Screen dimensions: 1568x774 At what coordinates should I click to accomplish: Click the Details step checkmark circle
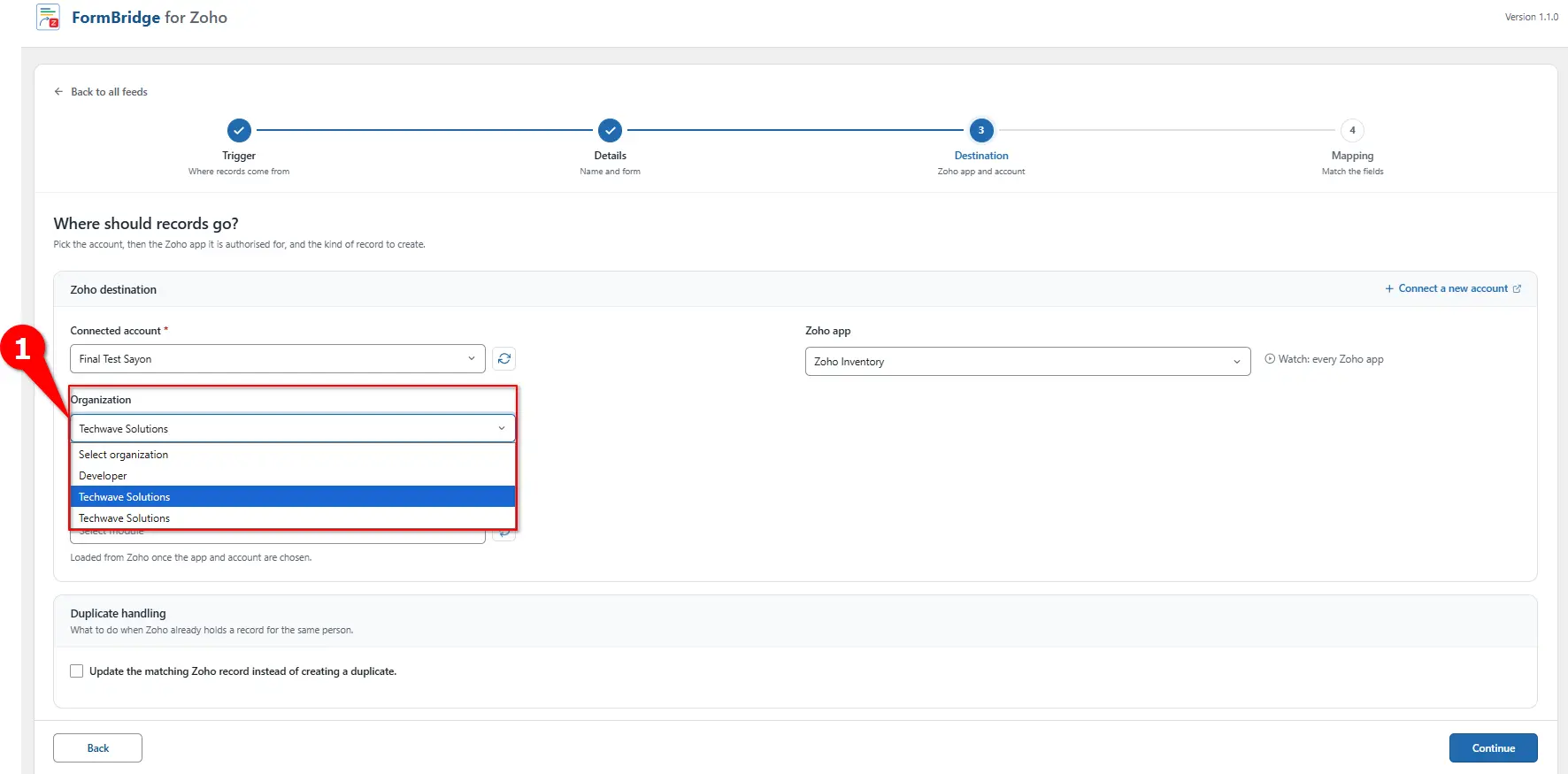click(610, 130)
